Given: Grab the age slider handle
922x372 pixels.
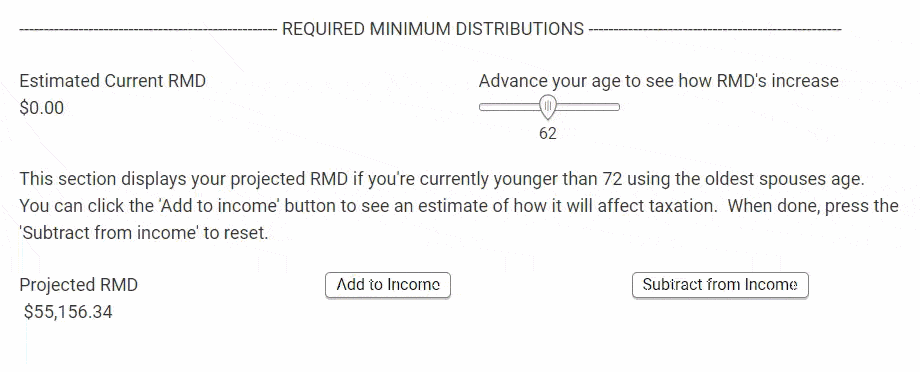Looking at the screenshot, I should coord(547,108).
